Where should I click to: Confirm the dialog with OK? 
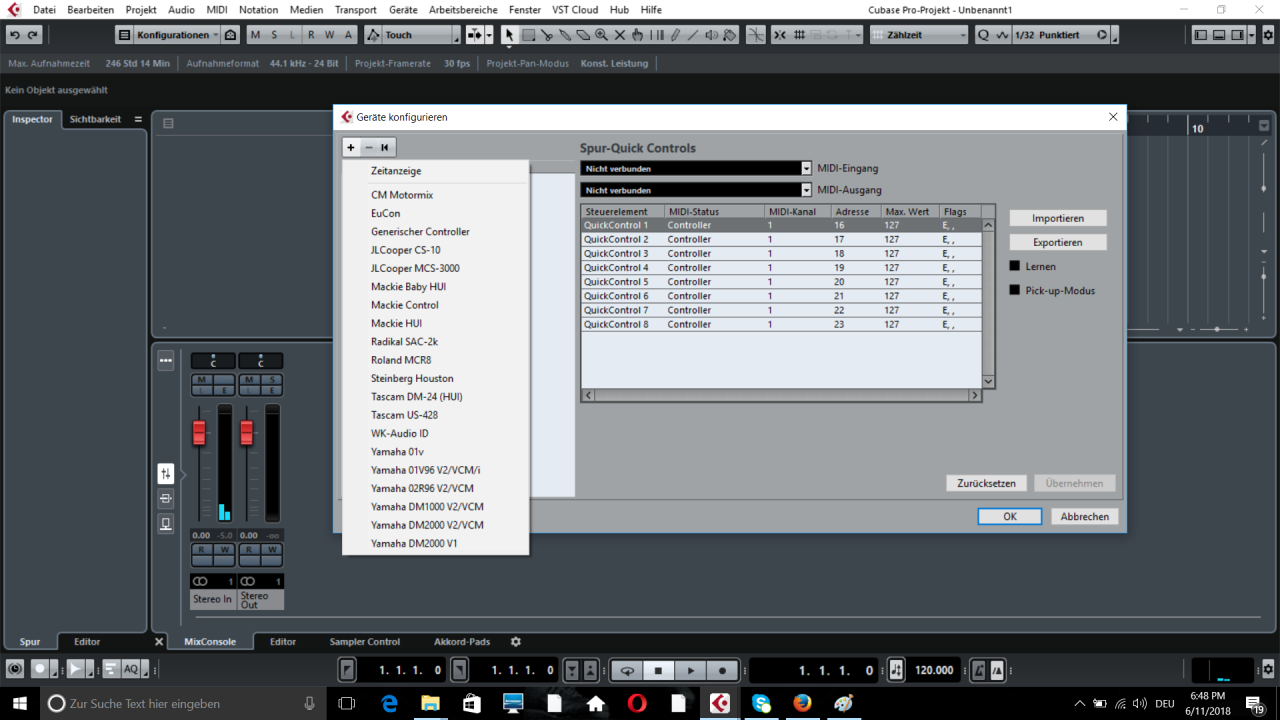(1010, 517)
